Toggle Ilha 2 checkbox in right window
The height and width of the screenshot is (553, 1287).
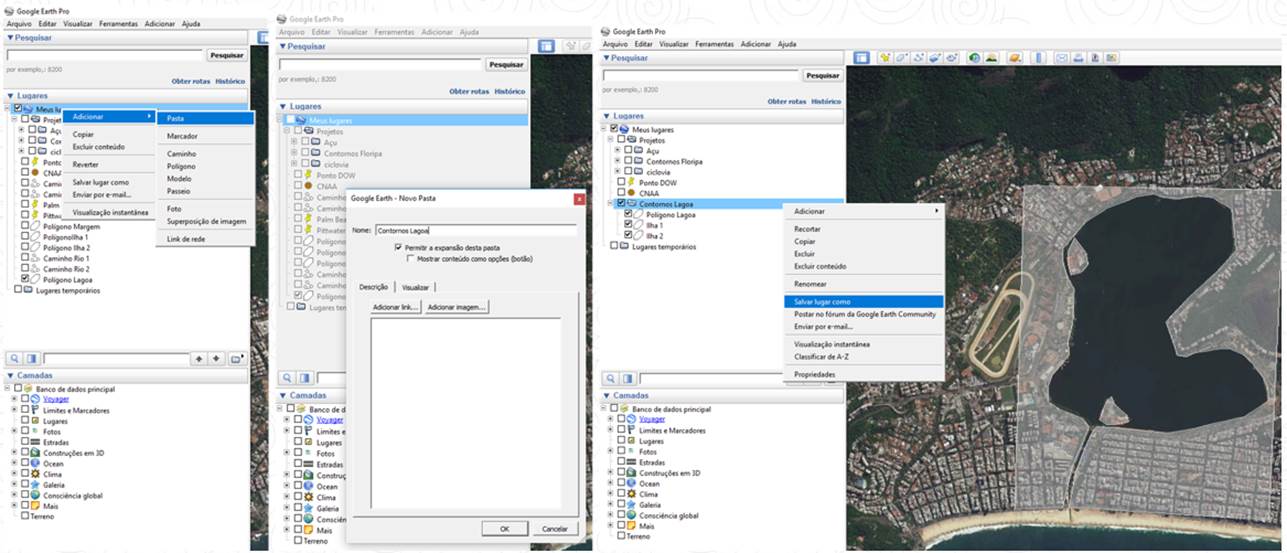click(x=628, y=236)
